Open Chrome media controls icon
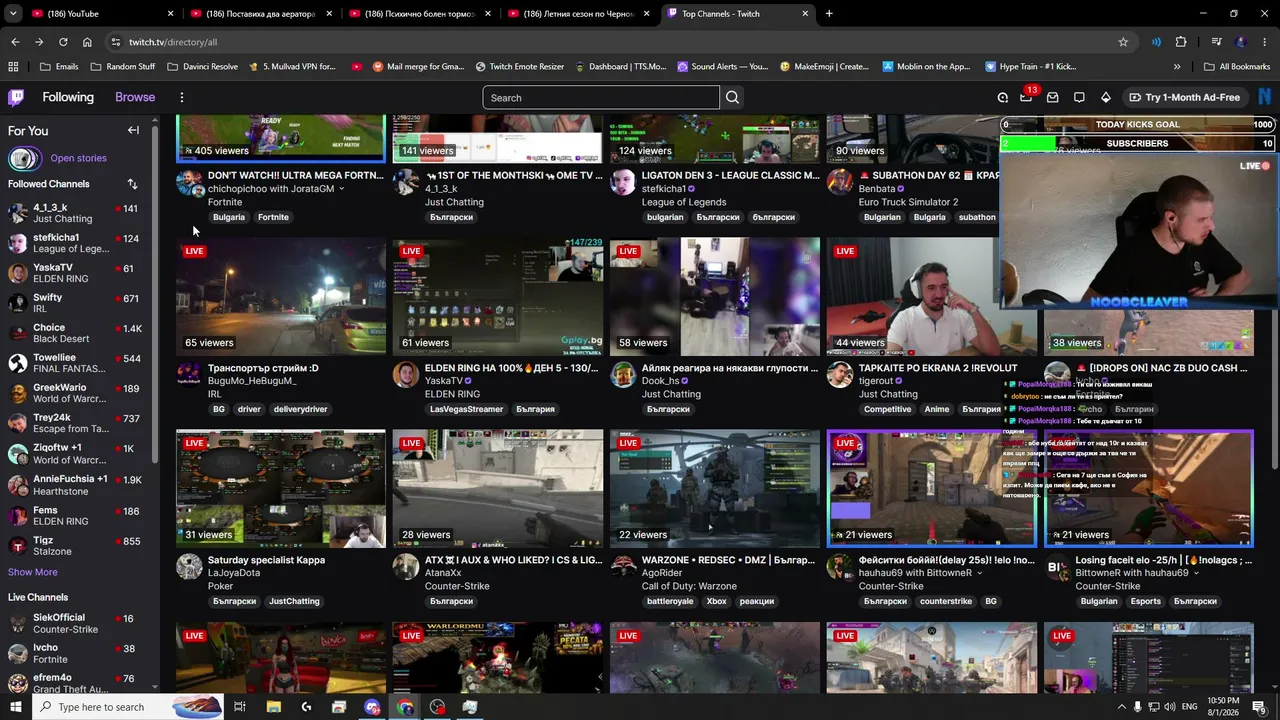 [1216, 42]
